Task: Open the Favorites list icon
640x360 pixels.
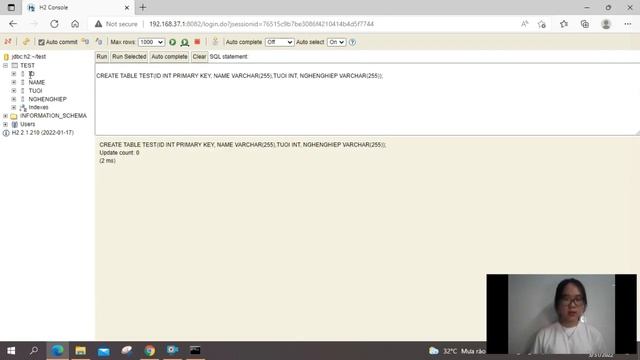Action: (x=564, y=24)
